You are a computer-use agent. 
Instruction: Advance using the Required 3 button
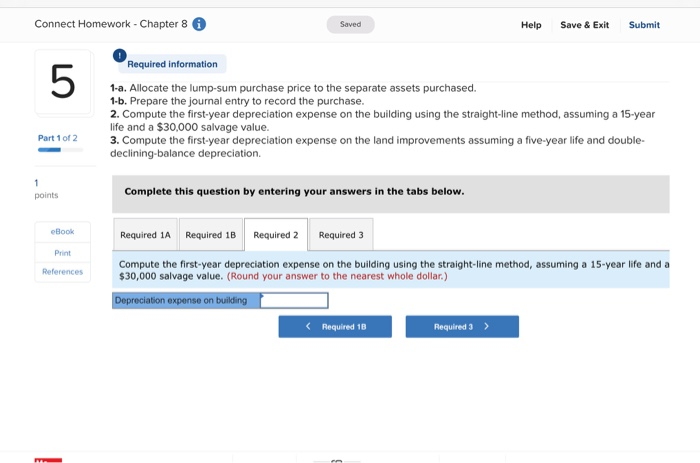click(x=462, y=327)
